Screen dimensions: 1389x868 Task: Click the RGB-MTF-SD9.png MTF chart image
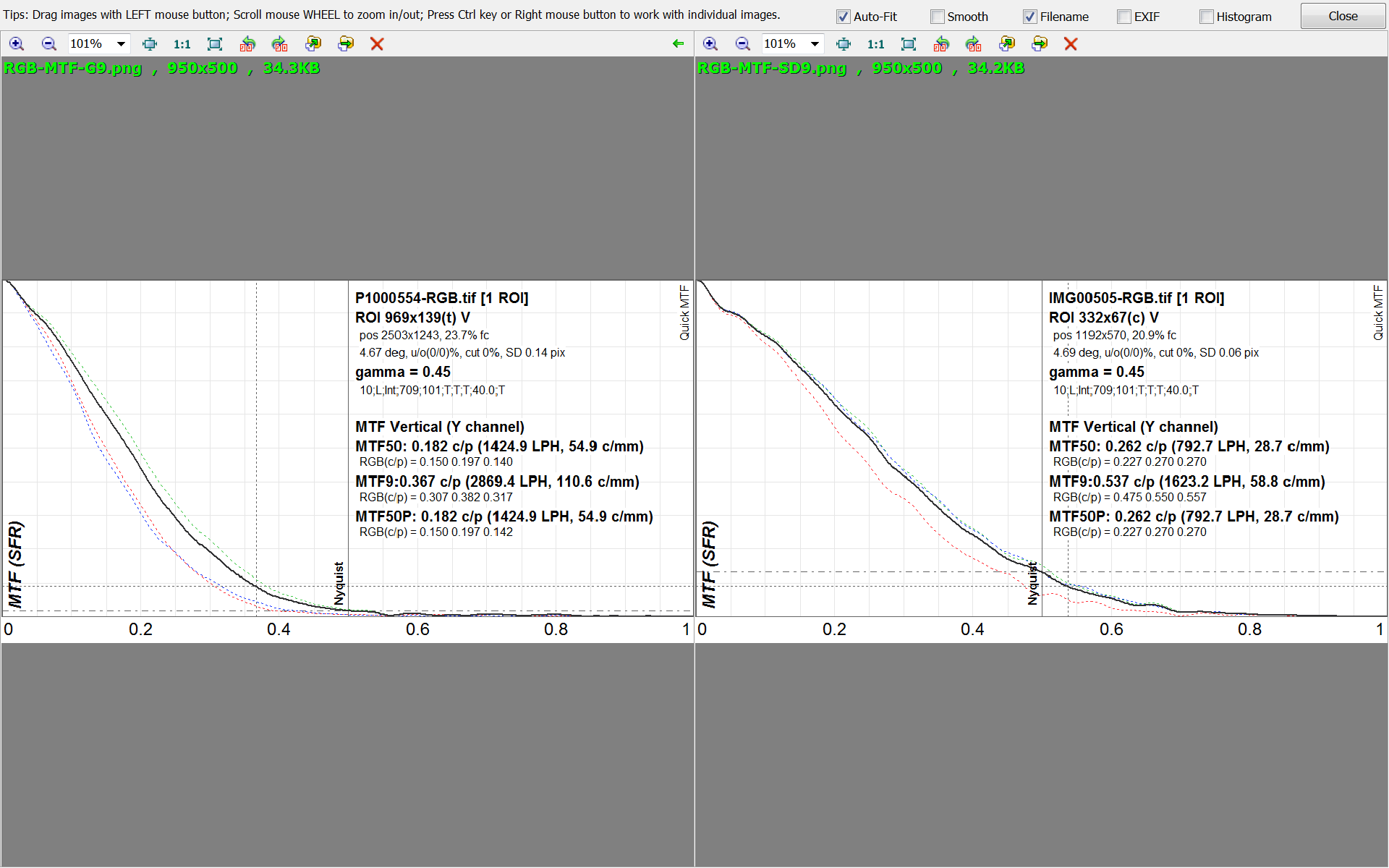(1041, 461)
